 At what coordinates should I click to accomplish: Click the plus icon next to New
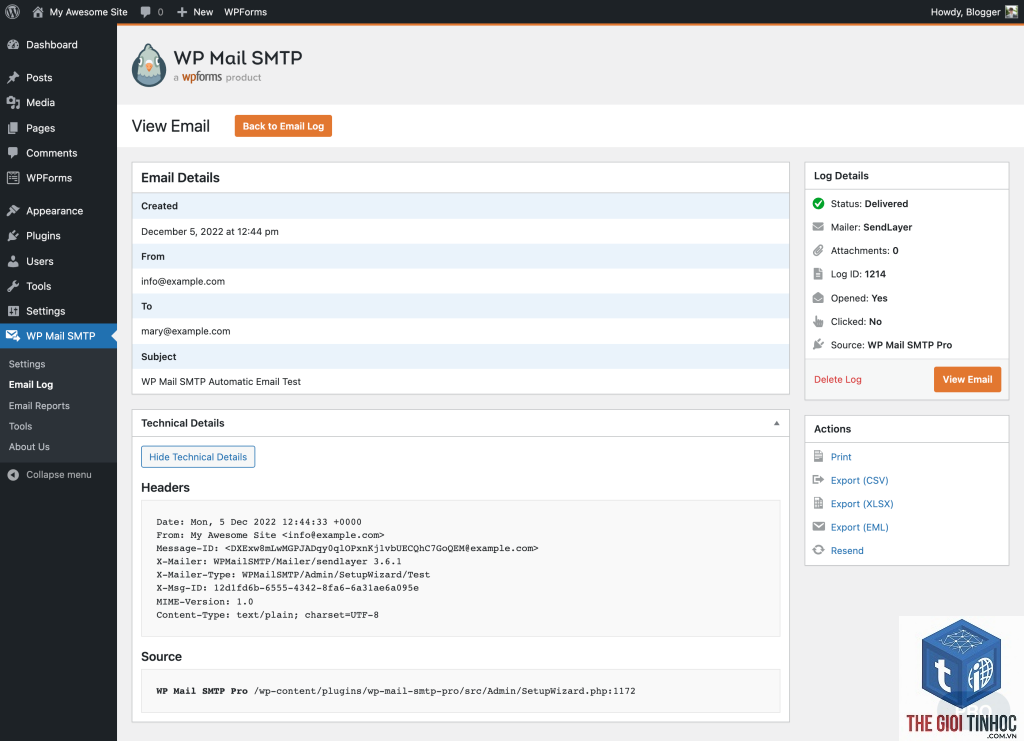pos(182,12)
